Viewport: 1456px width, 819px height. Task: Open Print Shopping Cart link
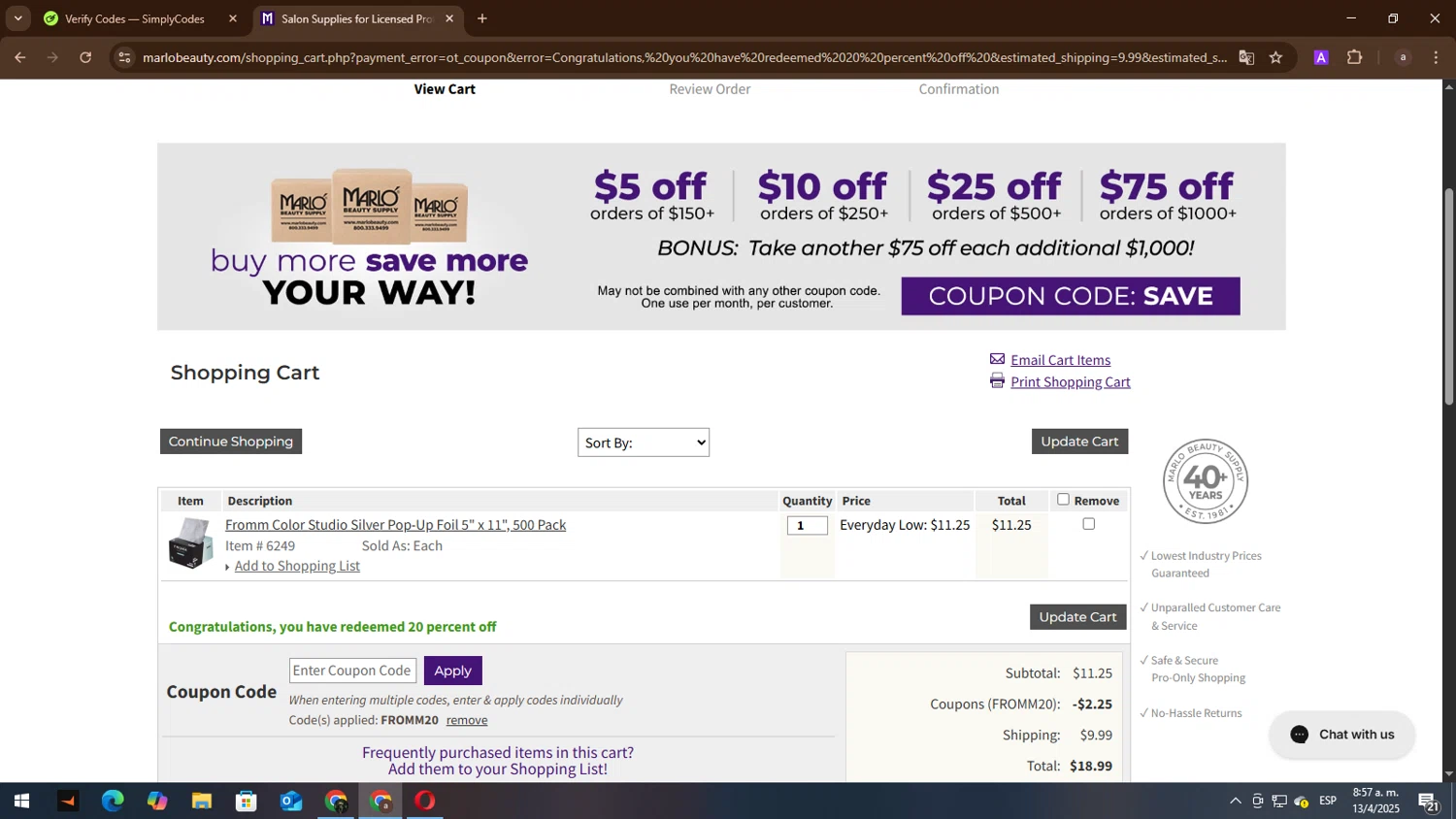(x=1070, y=382)
